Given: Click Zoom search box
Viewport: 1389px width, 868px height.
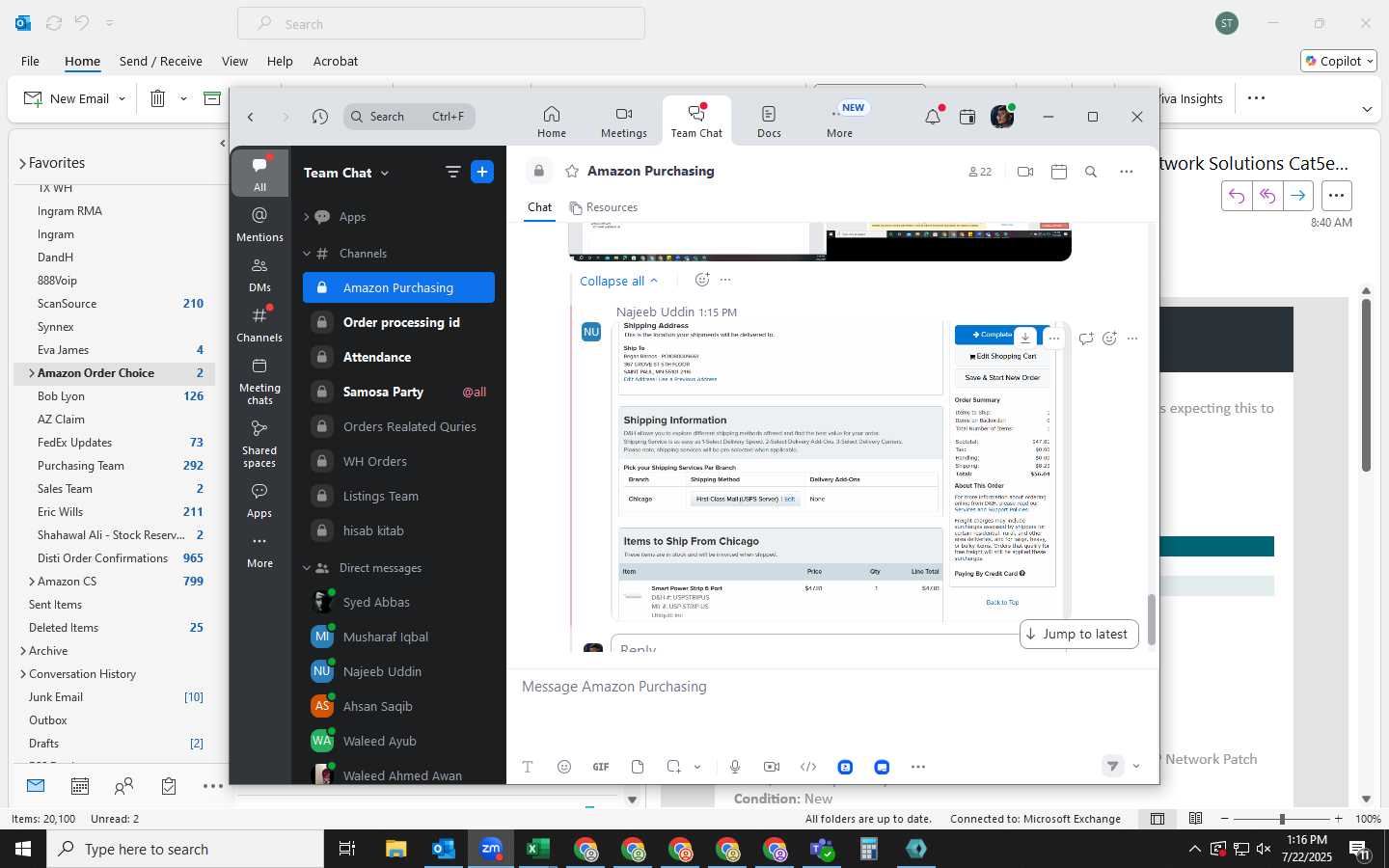Looking at the screenshot, I should click(x=409, y=117).
